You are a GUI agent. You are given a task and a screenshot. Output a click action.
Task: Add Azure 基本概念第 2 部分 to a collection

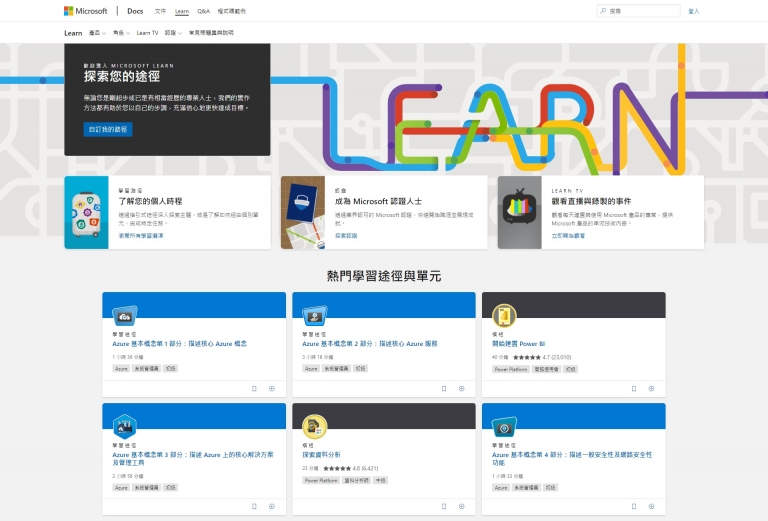tap(461, 389)
